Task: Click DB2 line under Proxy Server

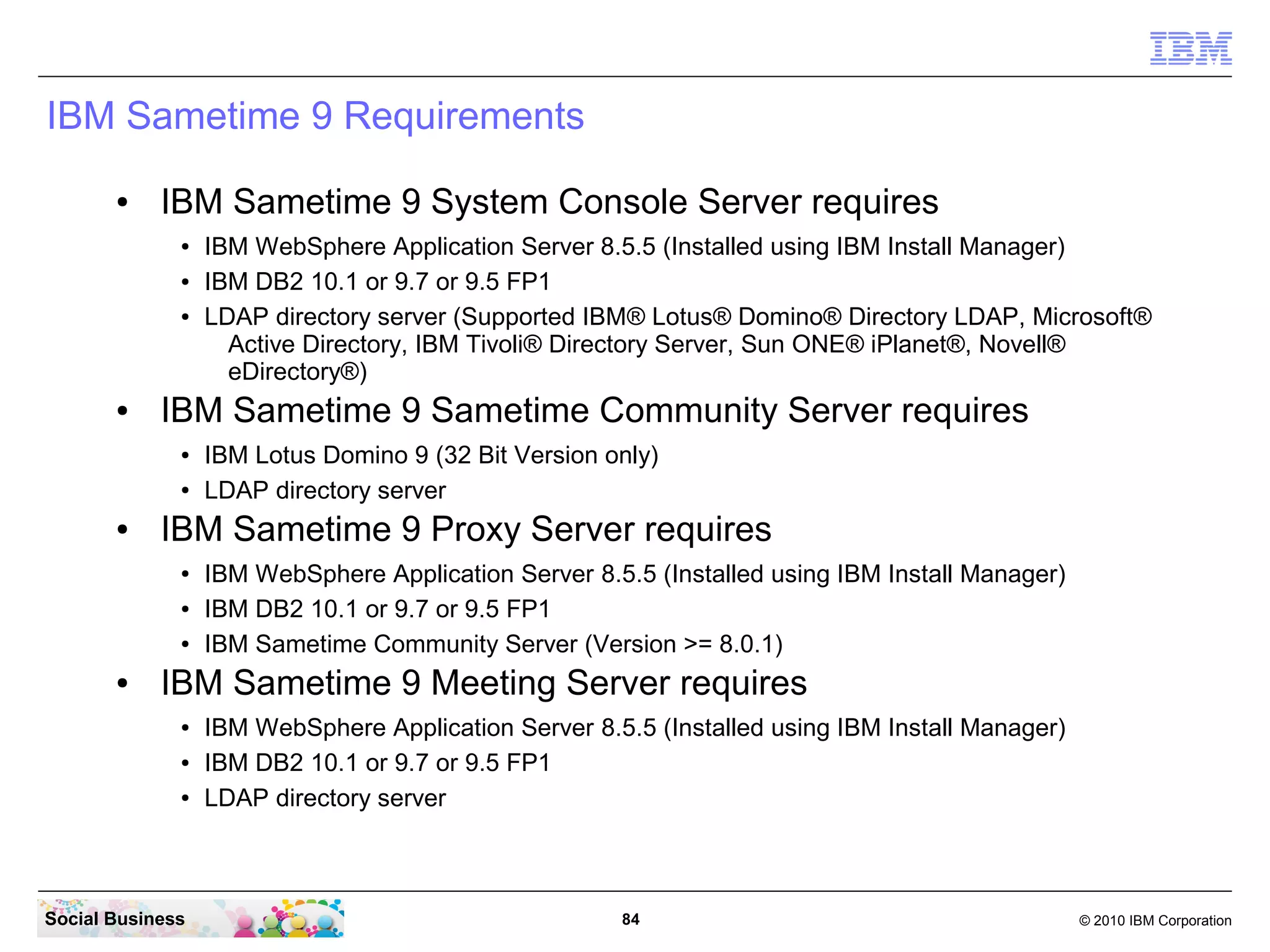Action: click(377, 609)
